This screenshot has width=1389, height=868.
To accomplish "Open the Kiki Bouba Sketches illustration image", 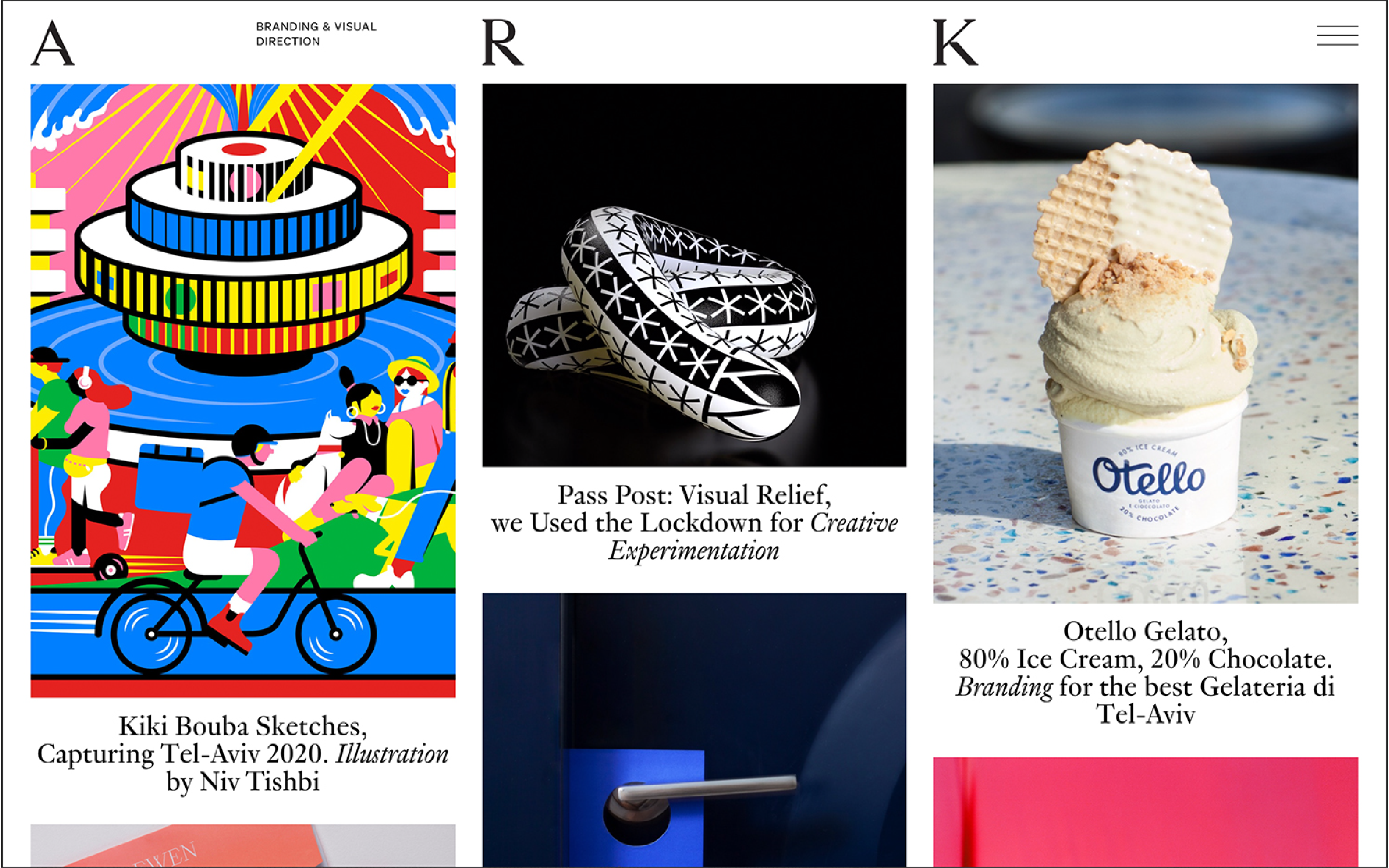I will pos(243,390).
